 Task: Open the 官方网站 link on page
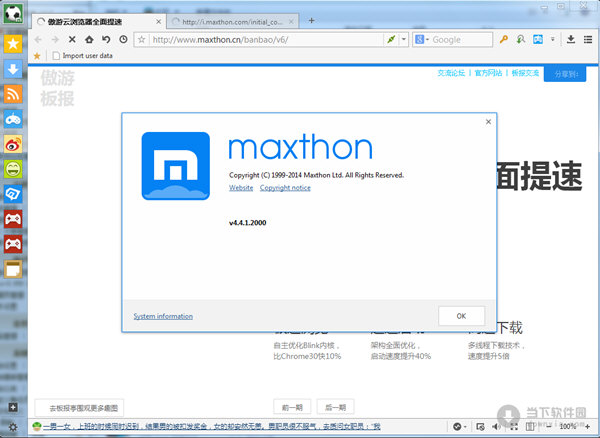click(x=488, y=73)
